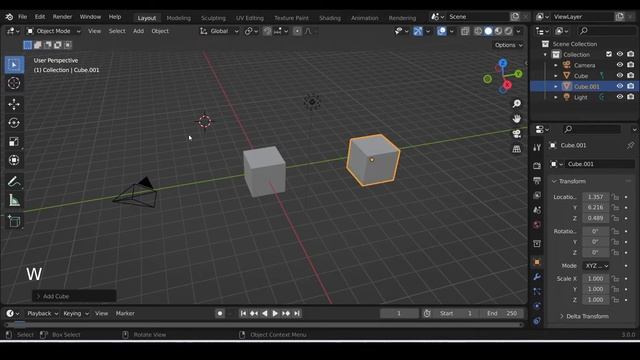Hide Camera in viewport via eye icon

click(620, 65)
